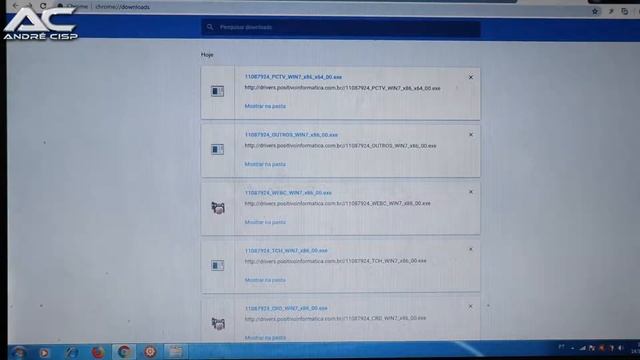Open the OUTROS_WIN7_x86_00.exe file link
The height and width of the screenshot is (360, 640).
[x=291, y=135]
